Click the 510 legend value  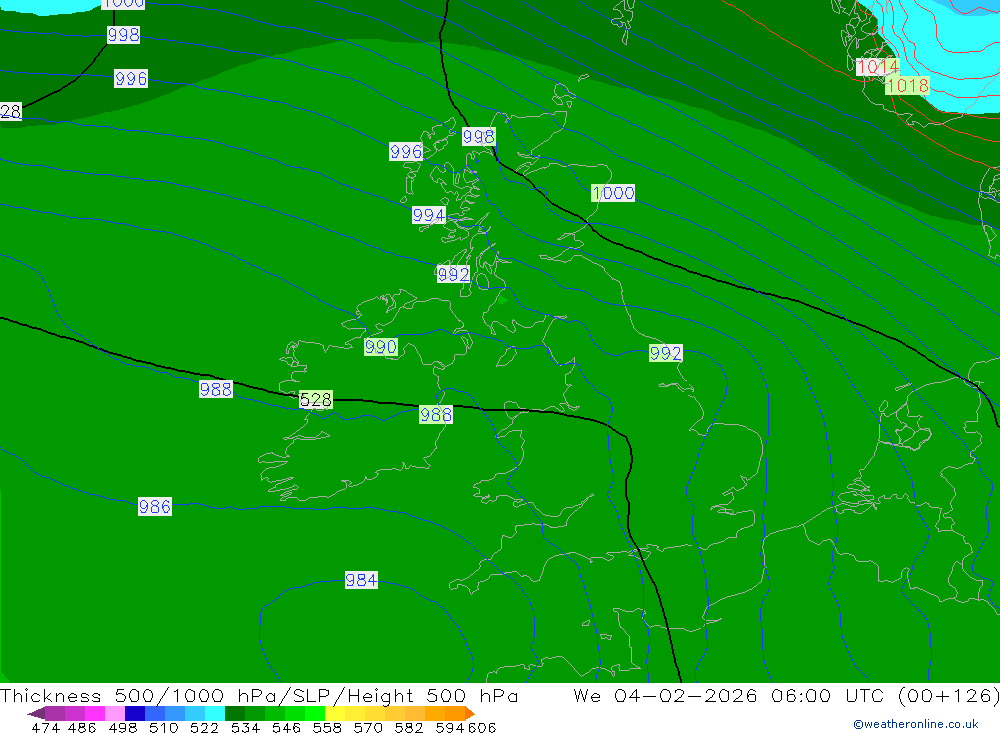click(164, 727)
